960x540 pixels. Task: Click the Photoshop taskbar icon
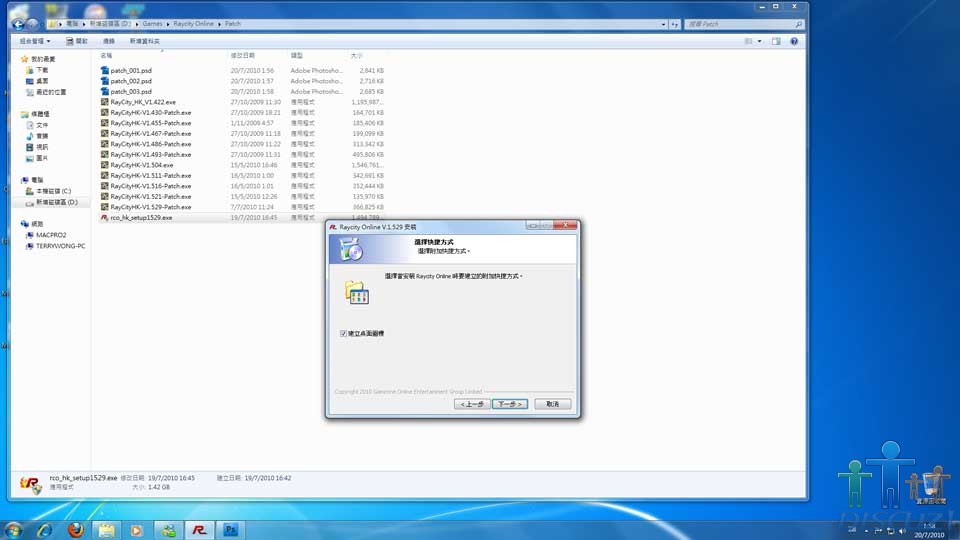(230, 530)
